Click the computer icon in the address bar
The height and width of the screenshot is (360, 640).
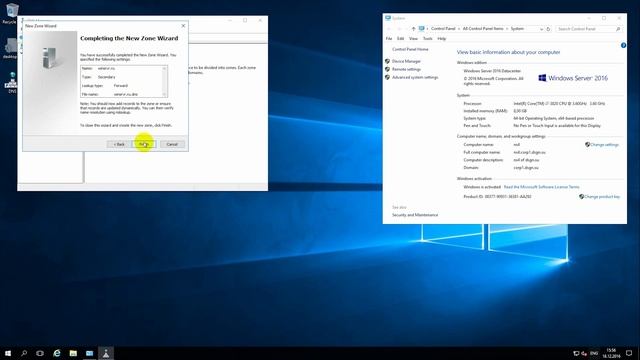(x=422, y=29)
